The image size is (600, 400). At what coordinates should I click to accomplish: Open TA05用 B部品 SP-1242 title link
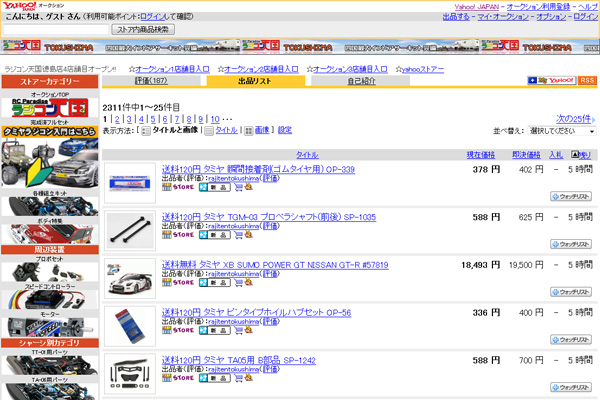pyautogui.click(x=239, y=360)
